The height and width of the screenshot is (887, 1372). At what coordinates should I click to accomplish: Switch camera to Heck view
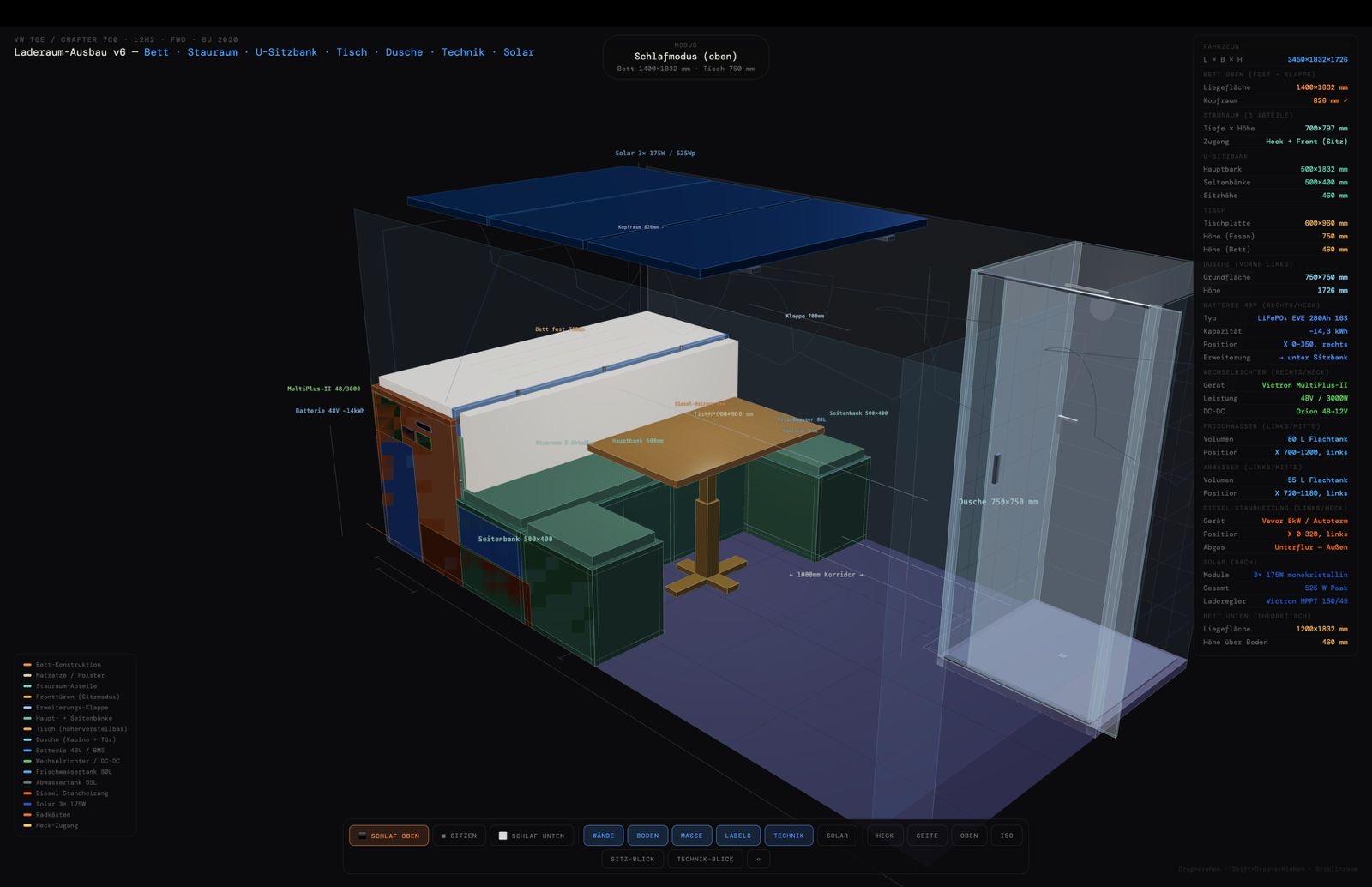tap(885, 836)
